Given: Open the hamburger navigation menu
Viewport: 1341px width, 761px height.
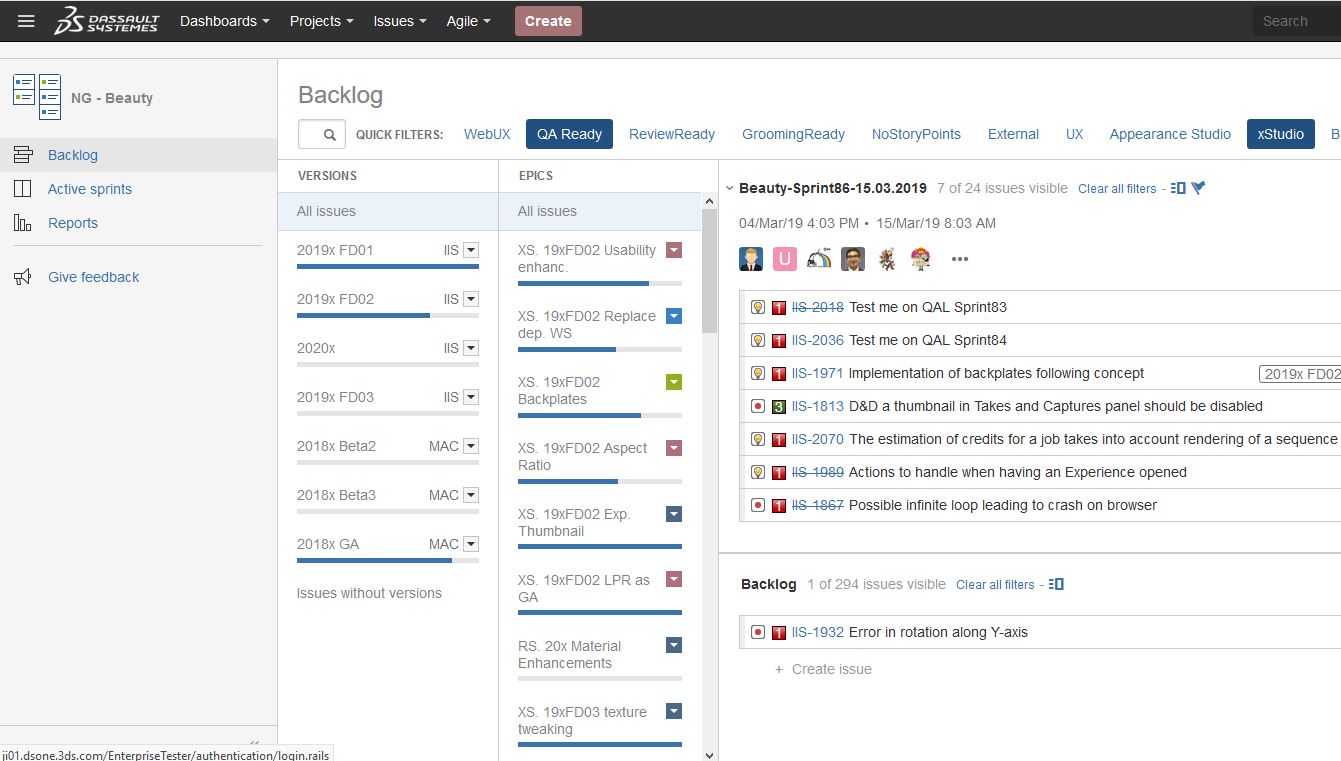Looking at the screenshot, I should (26, 20).
